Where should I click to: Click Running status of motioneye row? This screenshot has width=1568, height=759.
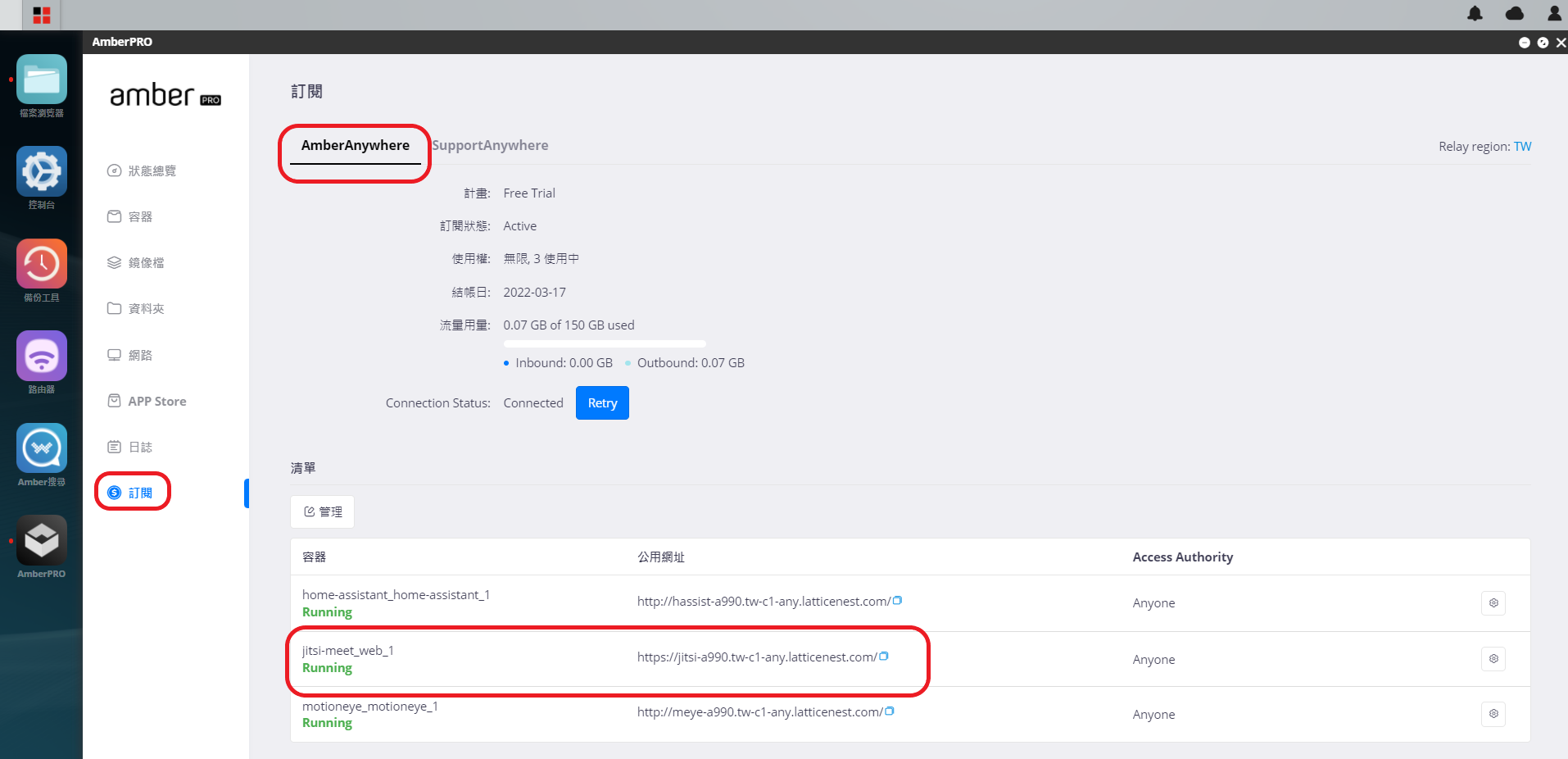click(x=327, y=723)
